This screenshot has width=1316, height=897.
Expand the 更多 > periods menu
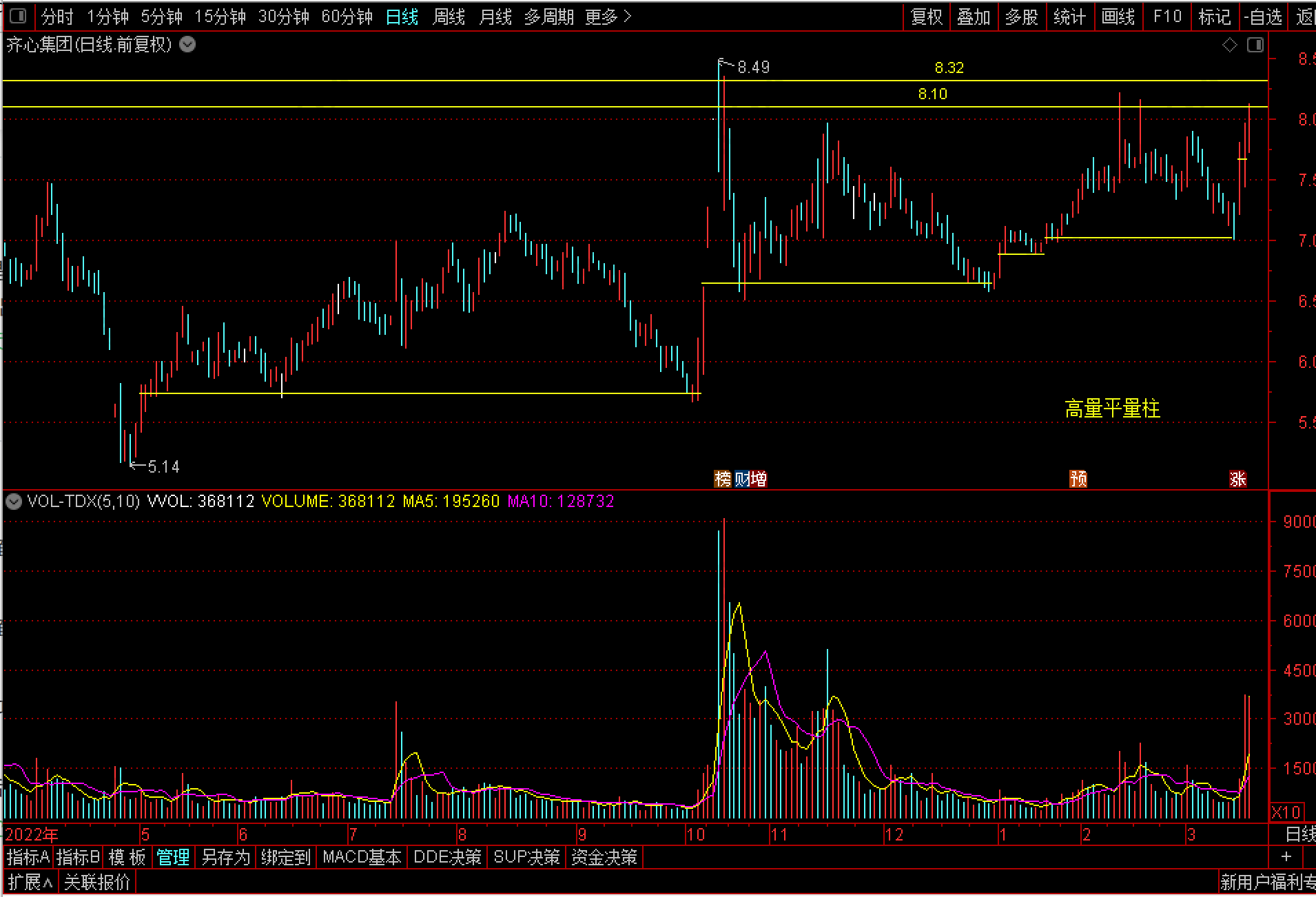(x=608, y=17)
